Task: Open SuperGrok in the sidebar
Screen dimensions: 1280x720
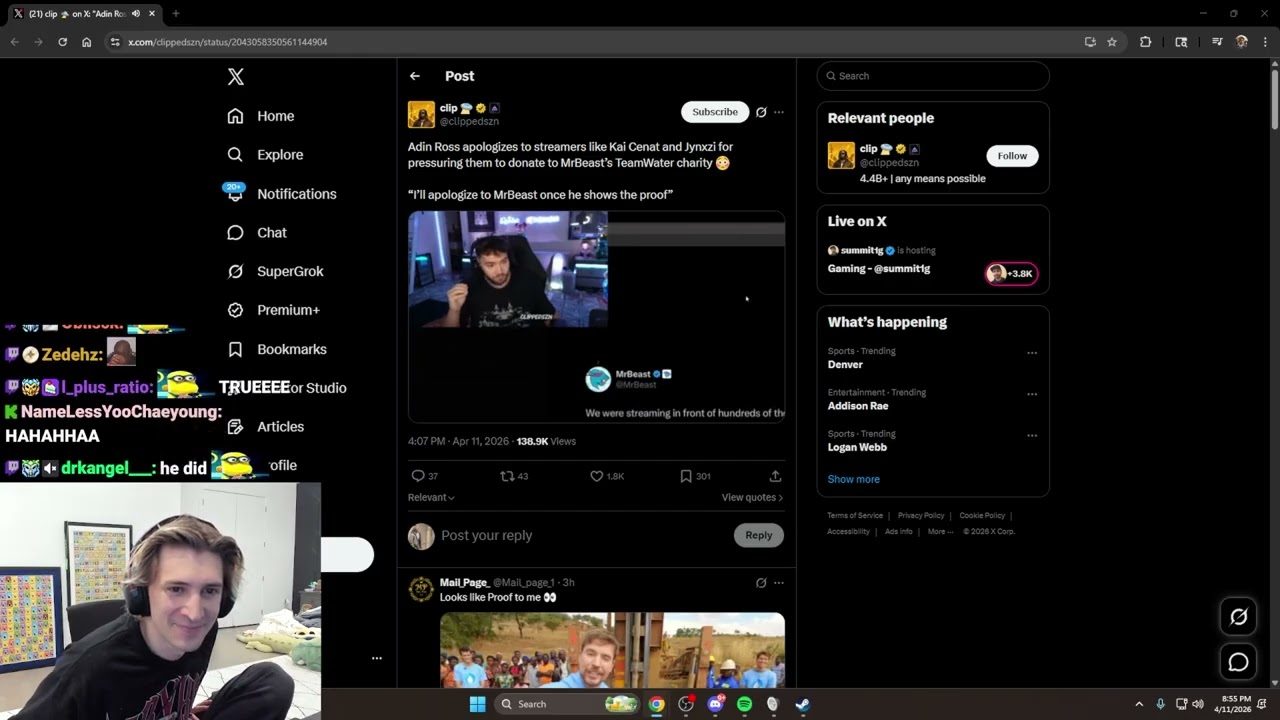Action: click(x=275, y=271)
